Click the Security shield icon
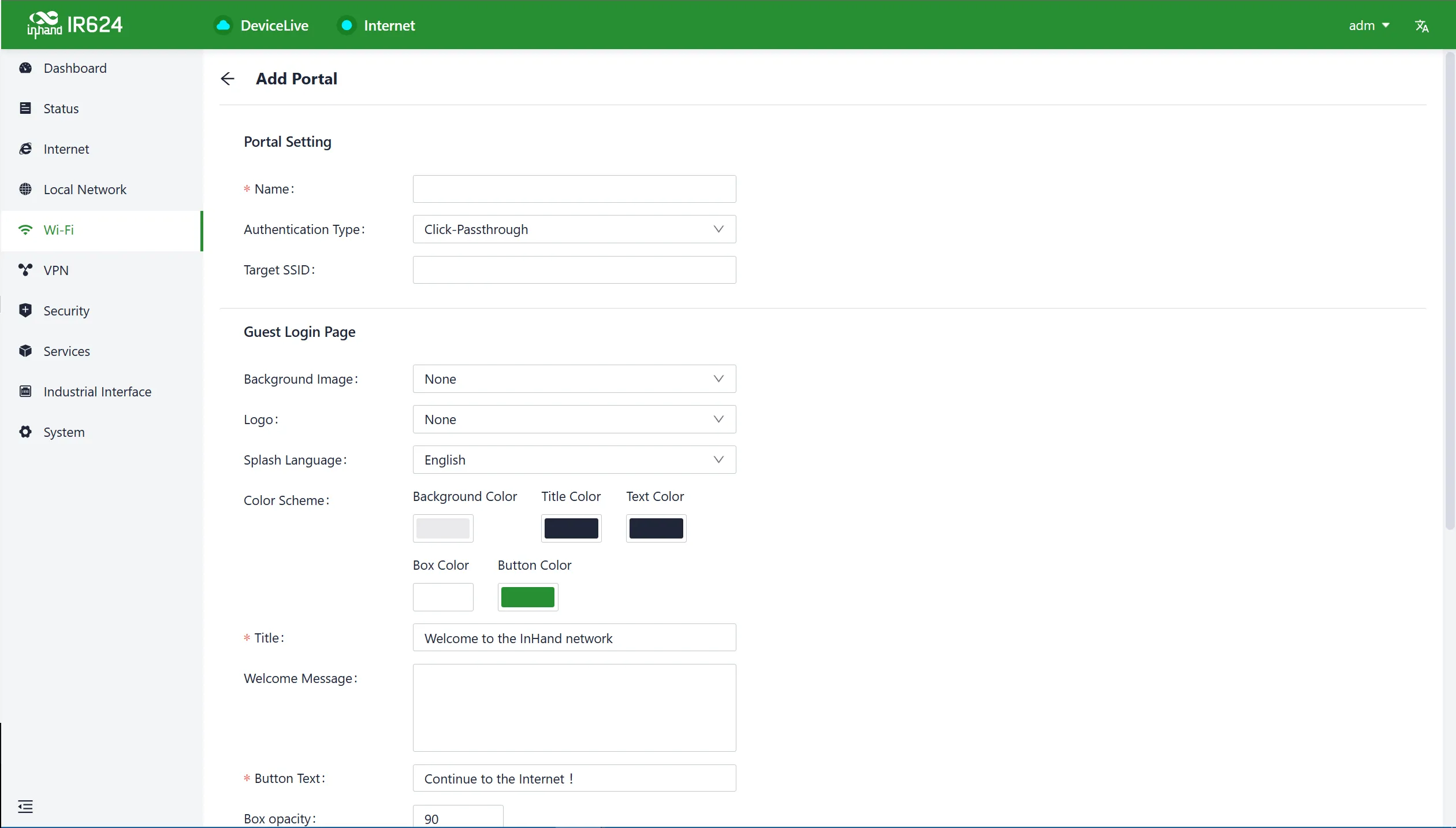This screenshot has height=828, width=1456. 25,311
